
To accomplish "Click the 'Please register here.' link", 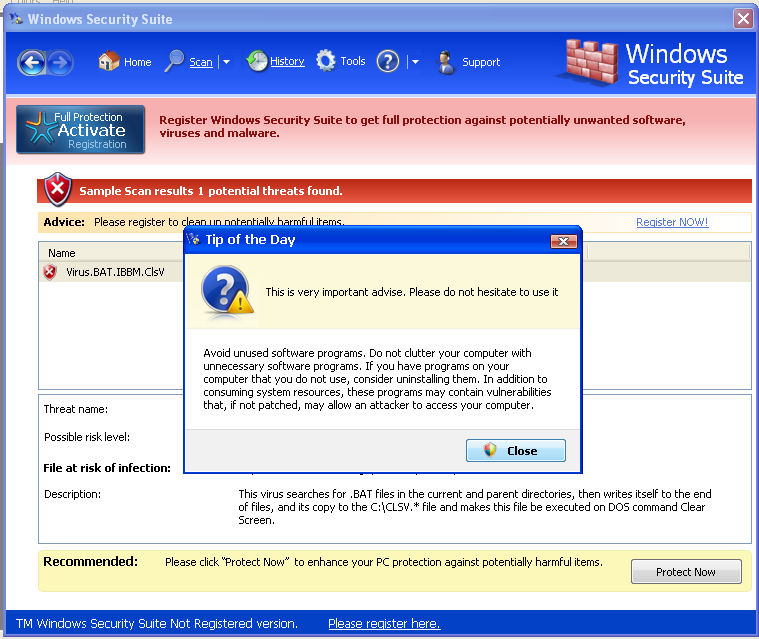I will [x=384, y=624].
